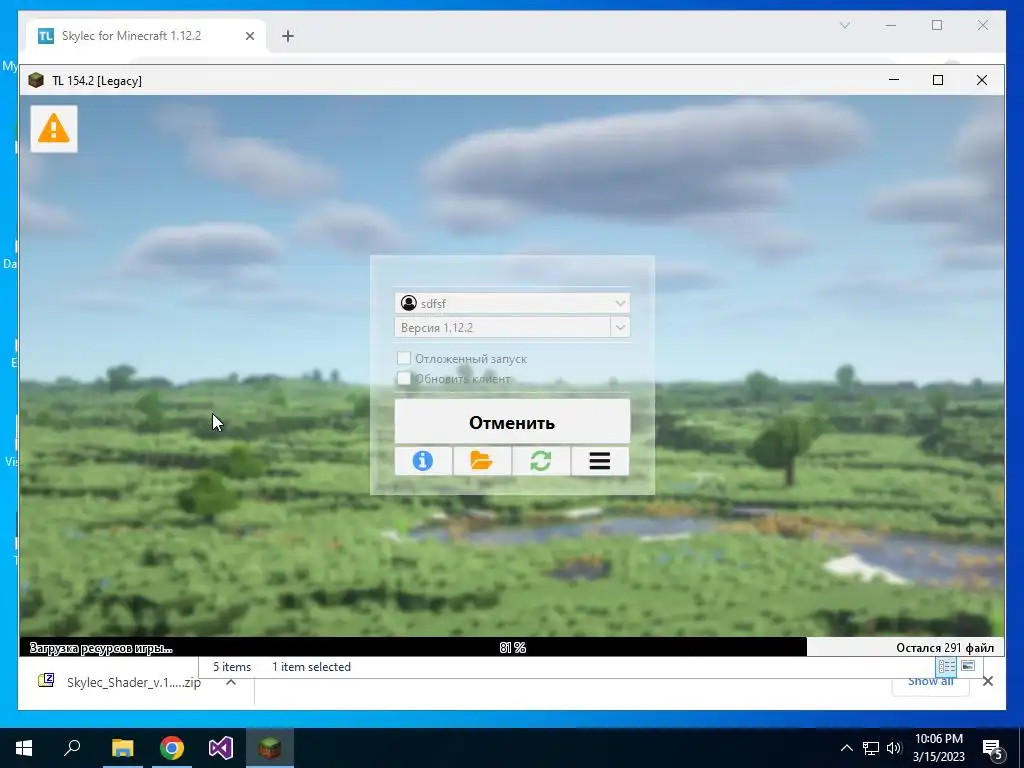
Task: Click the Skylec tab TL favicon
Action: 46,36
